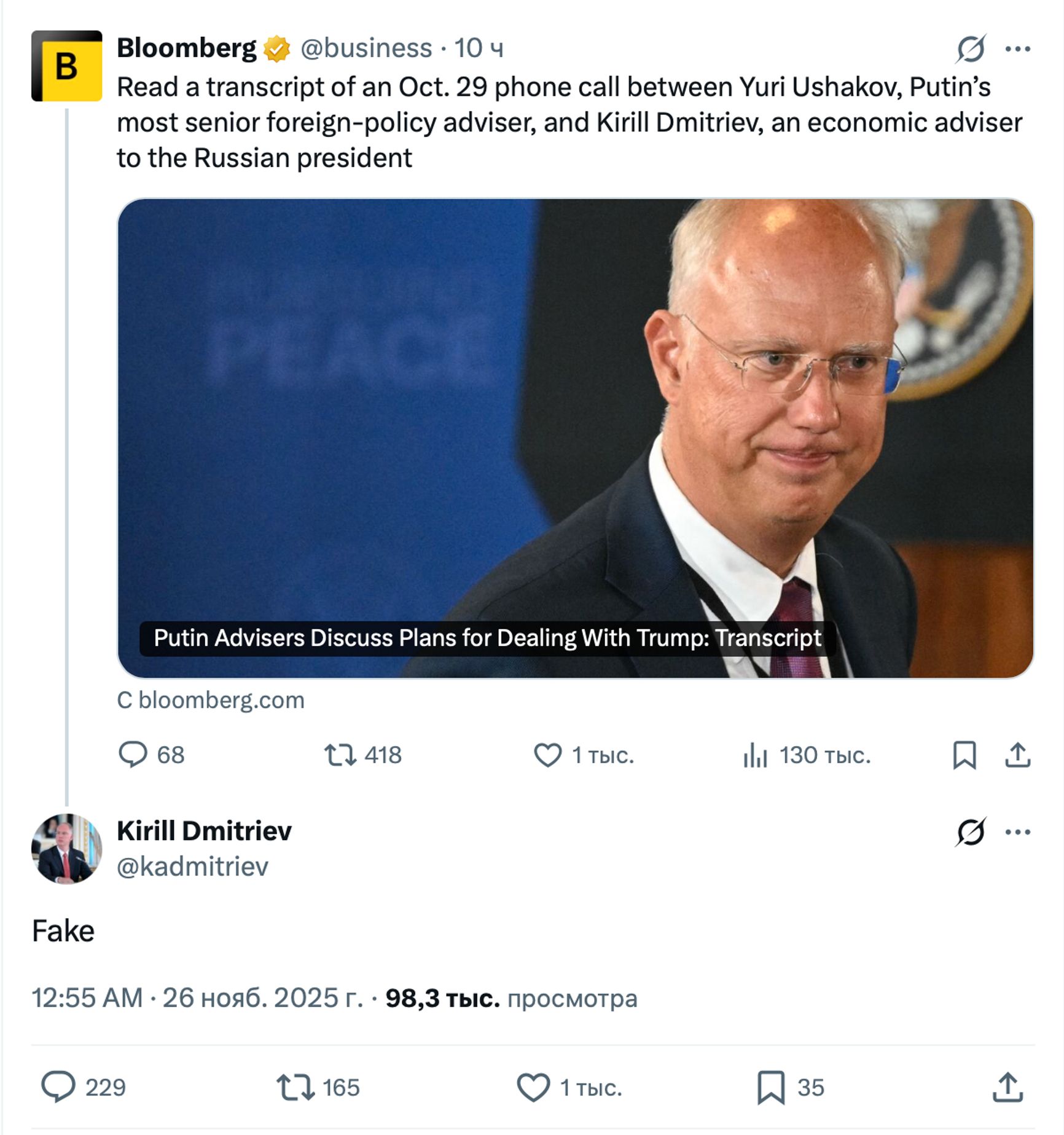
Task: Reply to the Fake tweet
Action: (x=58, y=1086)
